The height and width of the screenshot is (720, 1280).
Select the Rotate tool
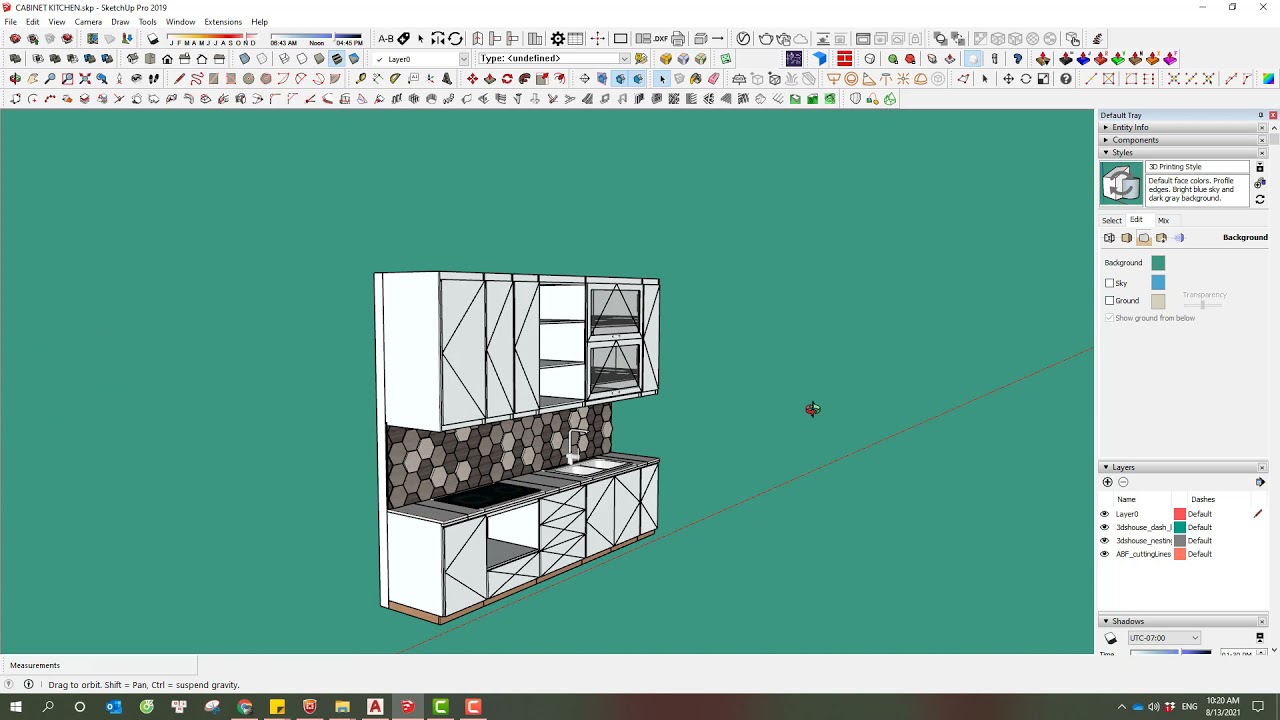click(x=507, y=78)
